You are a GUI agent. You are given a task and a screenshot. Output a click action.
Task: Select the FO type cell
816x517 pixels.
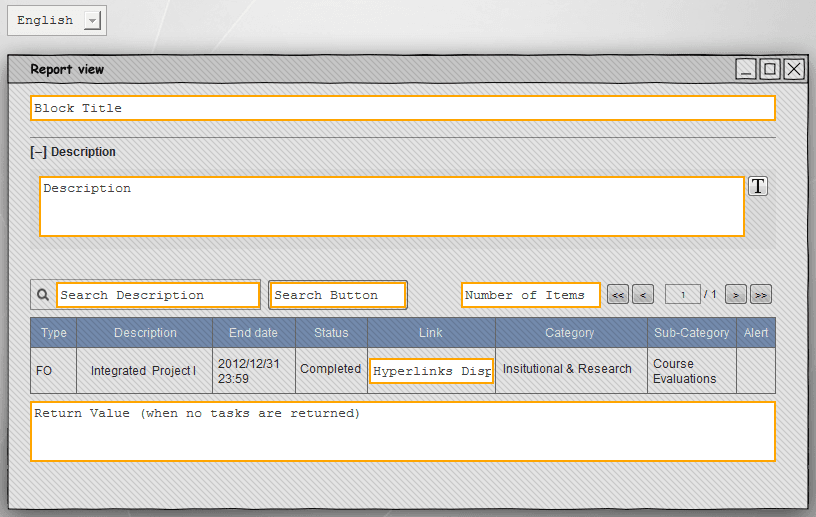click(x=54, y=371)
